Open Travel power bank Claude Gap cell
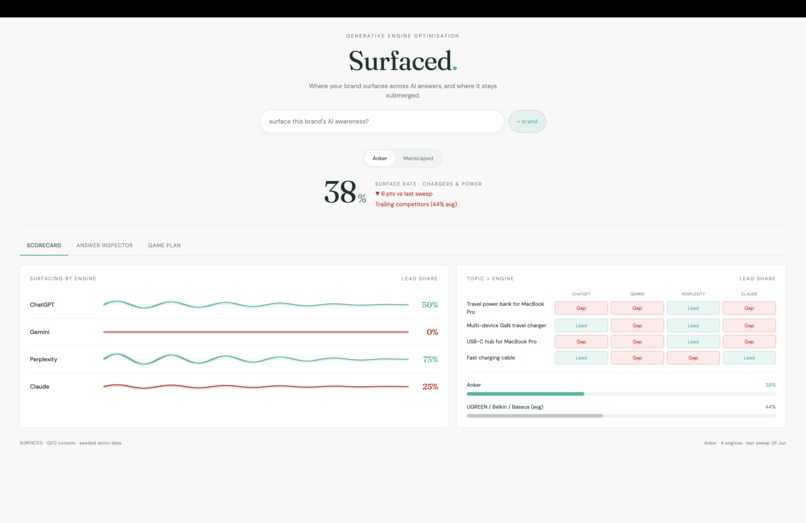 pos(749,308)
